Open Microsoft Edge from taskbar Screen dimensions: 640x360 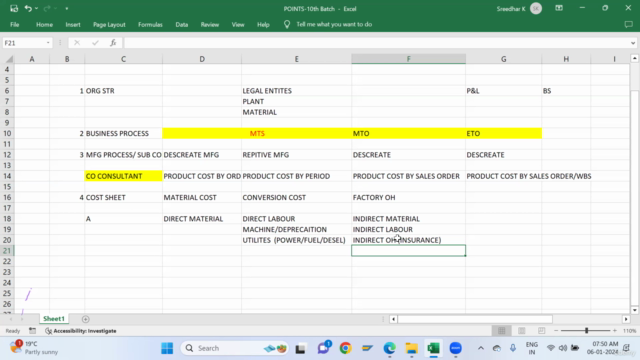click(389, 348)
